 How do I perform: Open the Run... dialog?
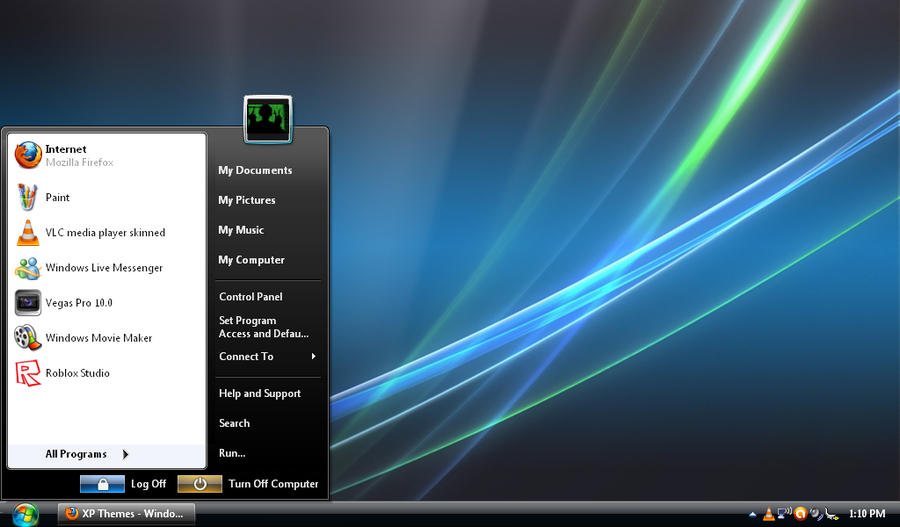tap(232, 454)
